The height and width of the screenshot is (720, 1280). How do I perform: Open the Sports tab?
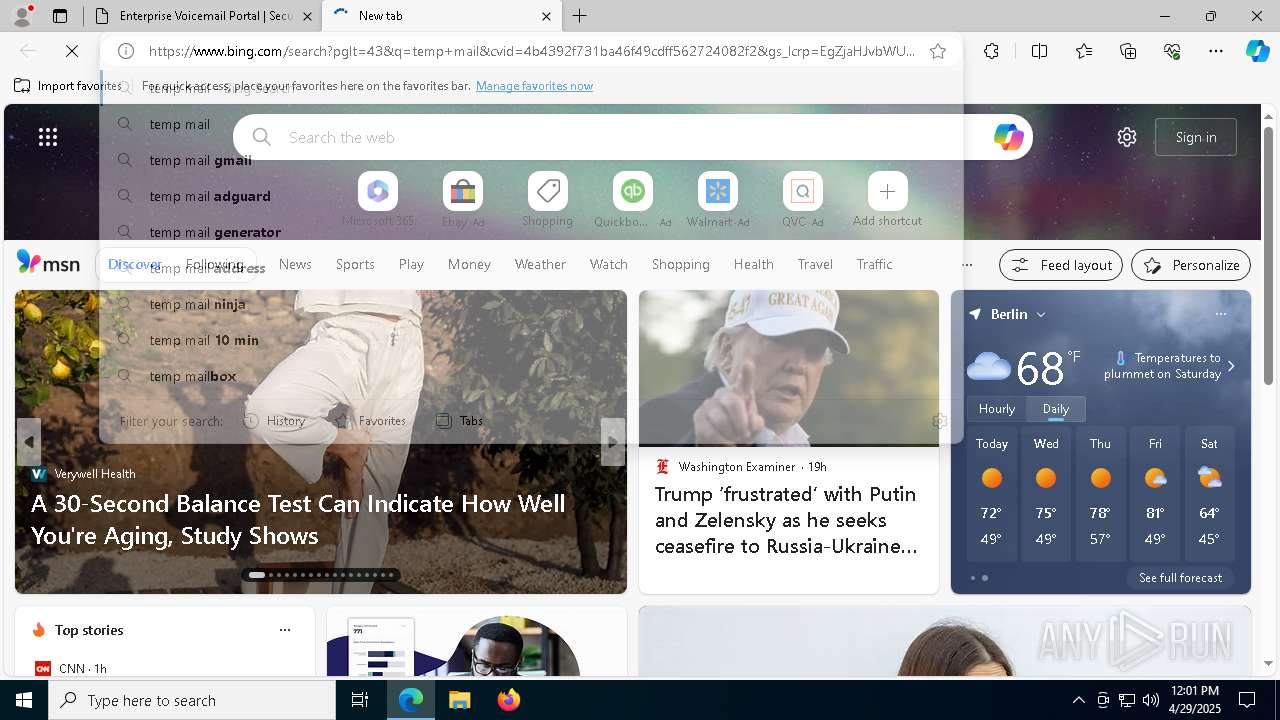[355, 264]
